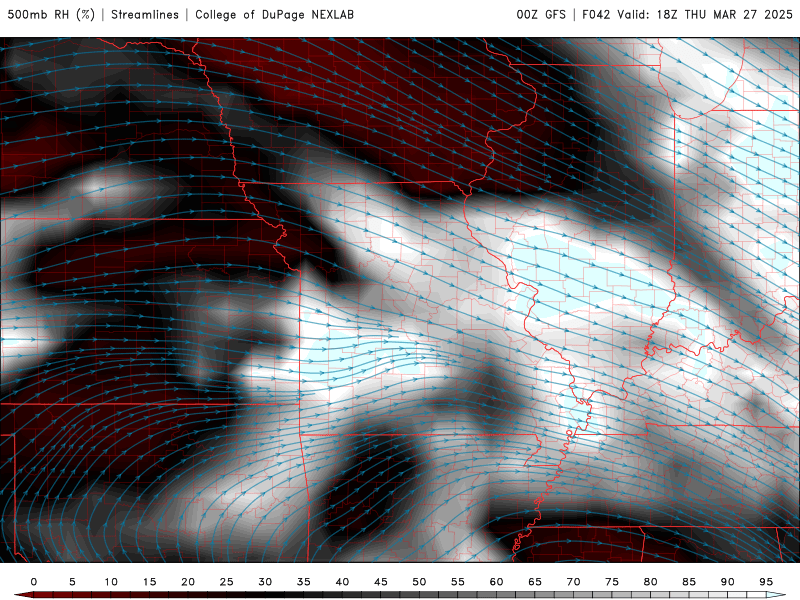
Task: Click the 35 value on the color scale
Action: [304, 582]
